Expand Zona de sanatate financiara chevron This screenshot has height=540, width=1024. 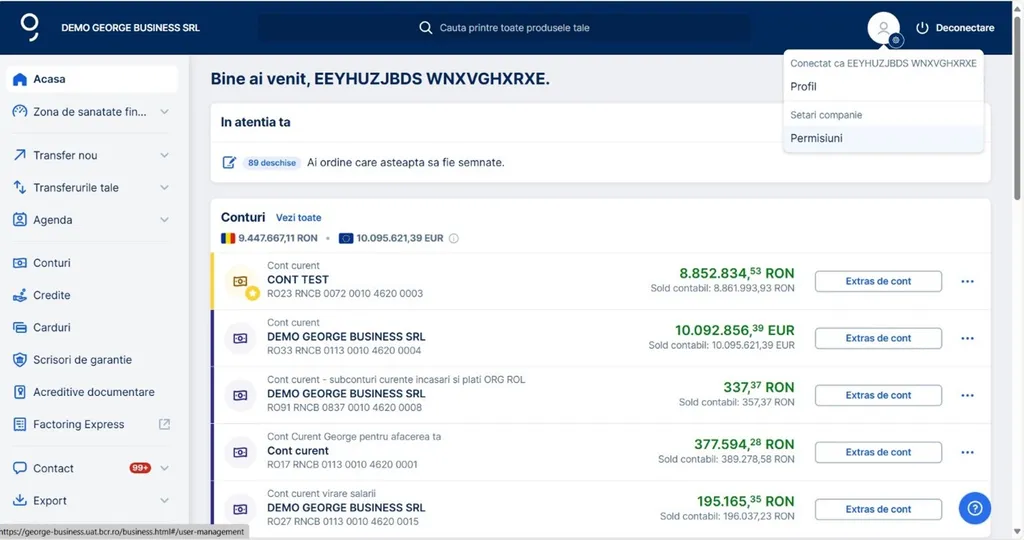165,112
